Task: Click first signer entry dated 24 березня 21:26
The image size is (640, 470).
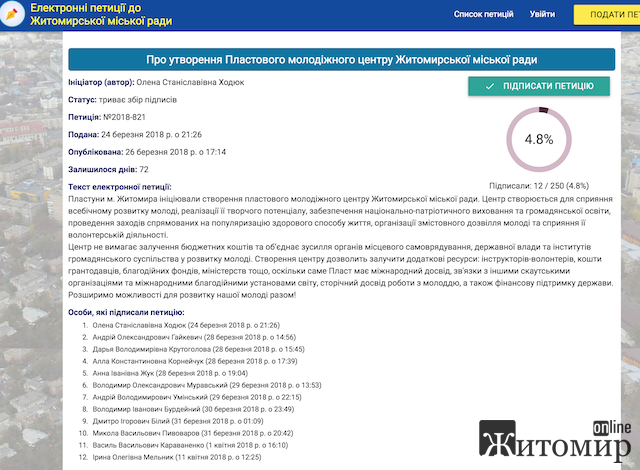Action: 186,325
